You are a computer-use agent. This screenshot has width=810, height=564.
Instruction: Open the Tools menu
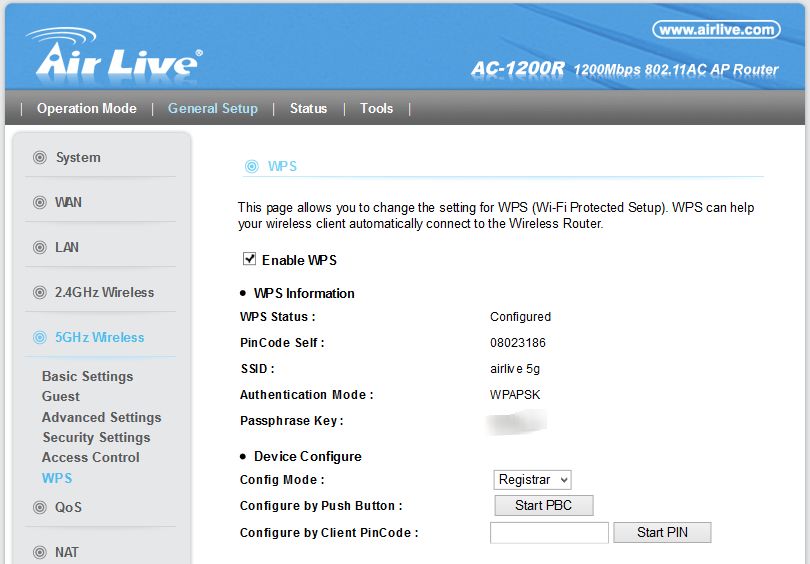click(377, 108)
